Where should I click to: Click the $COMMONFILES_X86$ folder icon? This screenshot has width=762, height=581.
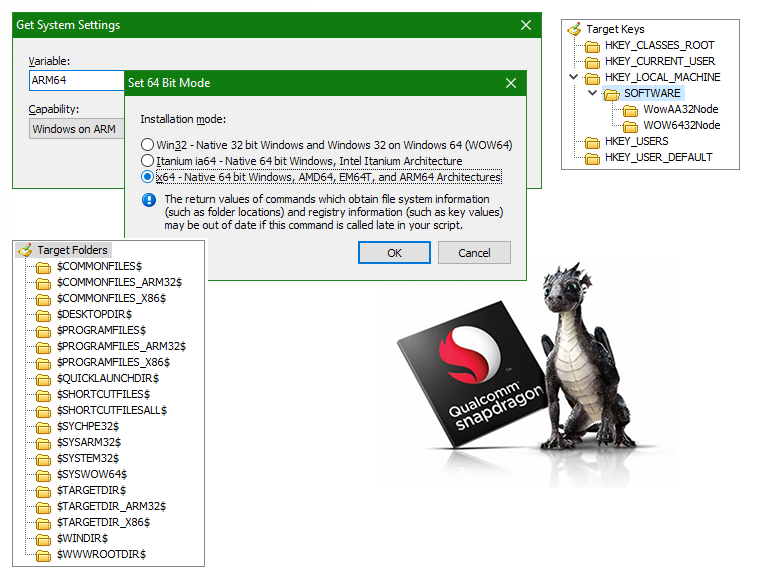point(43,299)
